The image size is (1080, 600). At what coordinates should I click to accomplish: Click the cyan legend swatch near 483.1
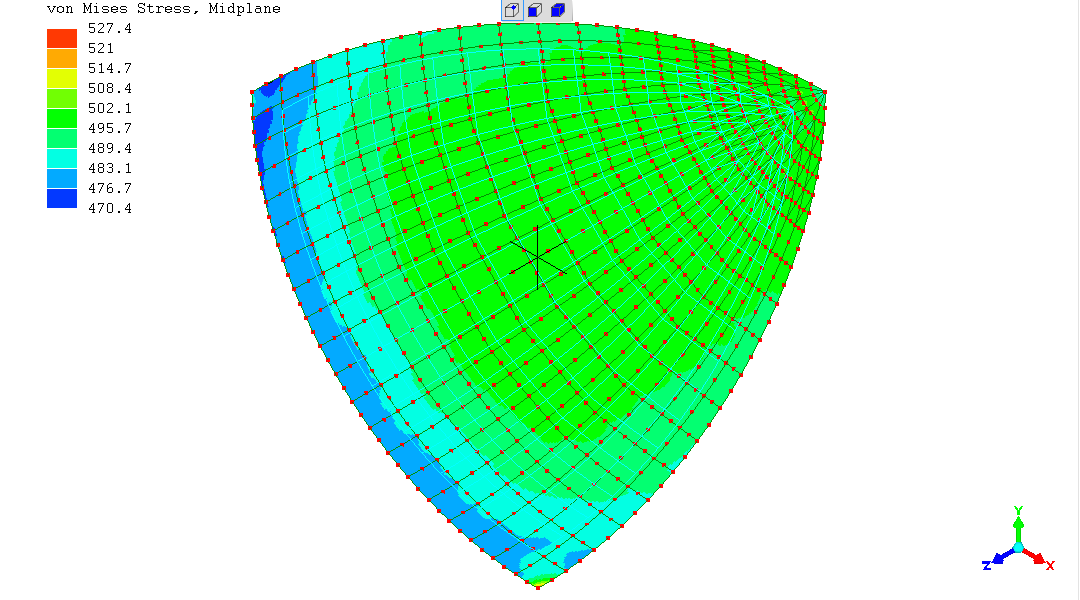pos(61,158)
